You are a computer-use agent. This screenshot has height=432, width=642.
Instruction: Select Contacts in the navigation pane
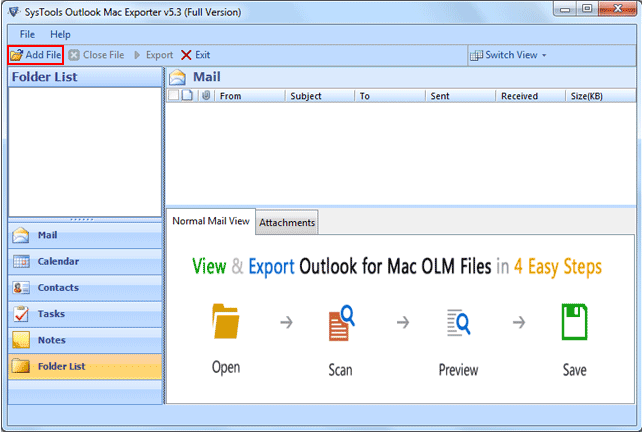click(85, 287)
